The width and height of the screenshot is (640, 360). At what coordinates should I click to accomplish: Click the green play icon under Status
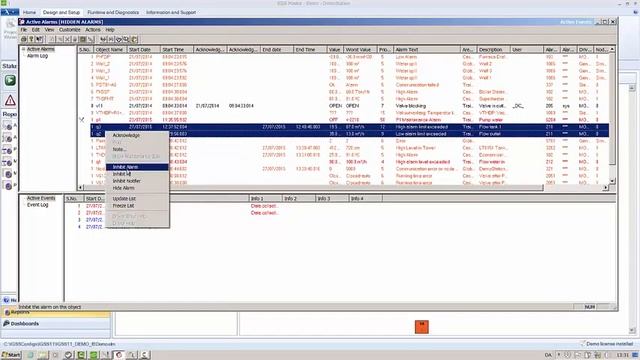click(x=10, y=80)
